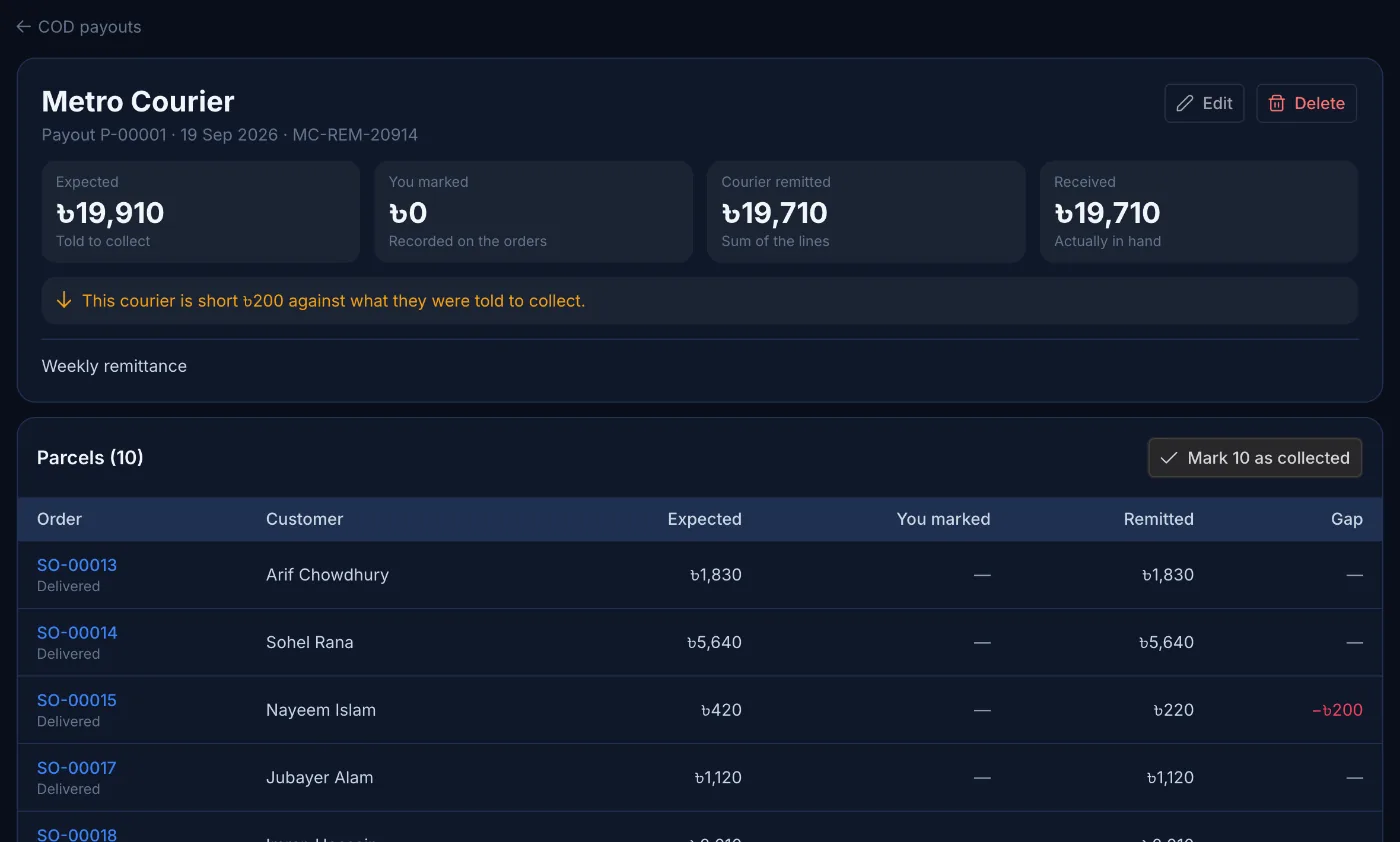Select customer Nayeem Islam
Screen dimensions: 1400x842
(321, 710)
